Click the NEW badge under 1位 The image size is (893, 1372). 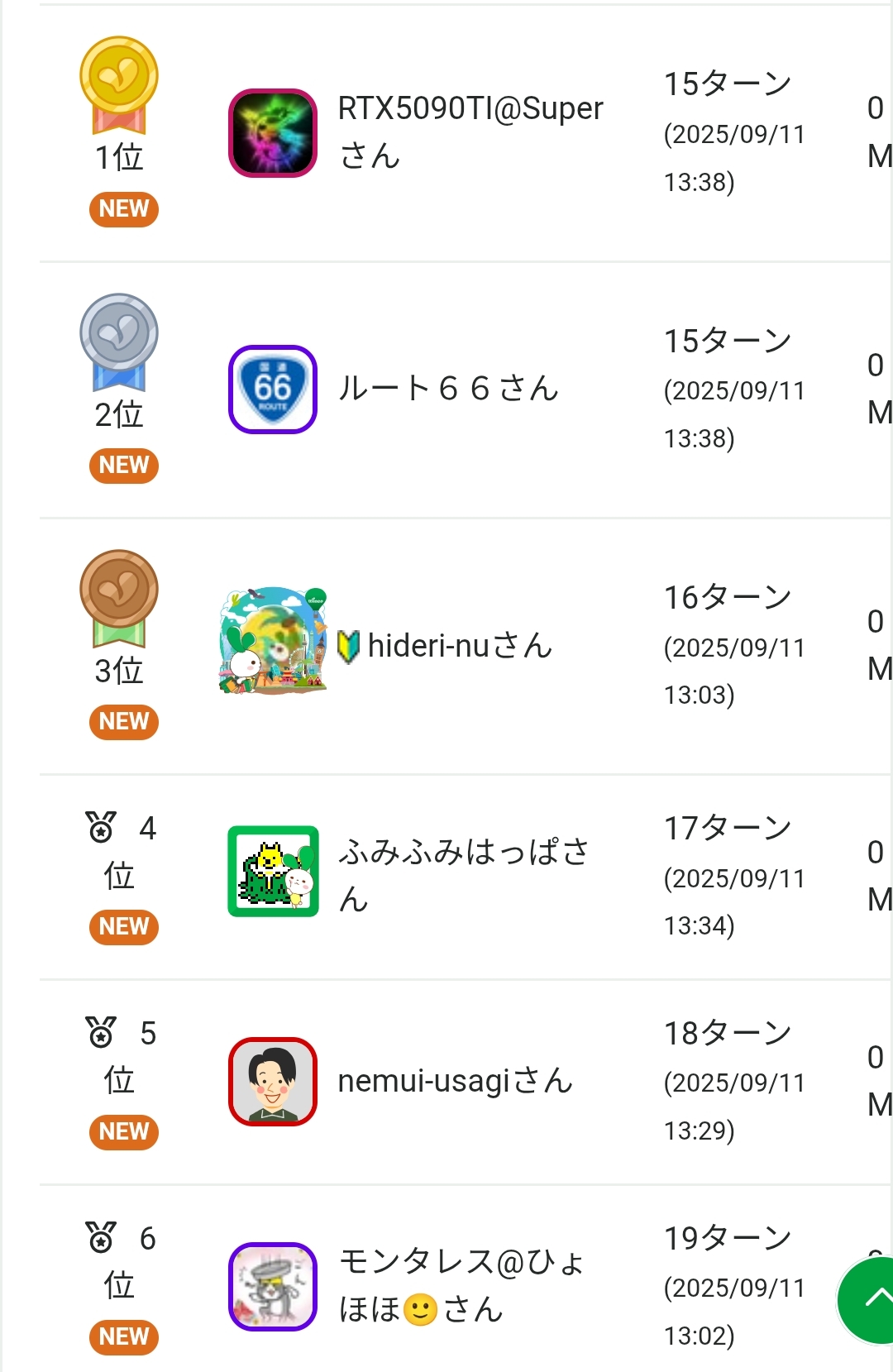124,209
